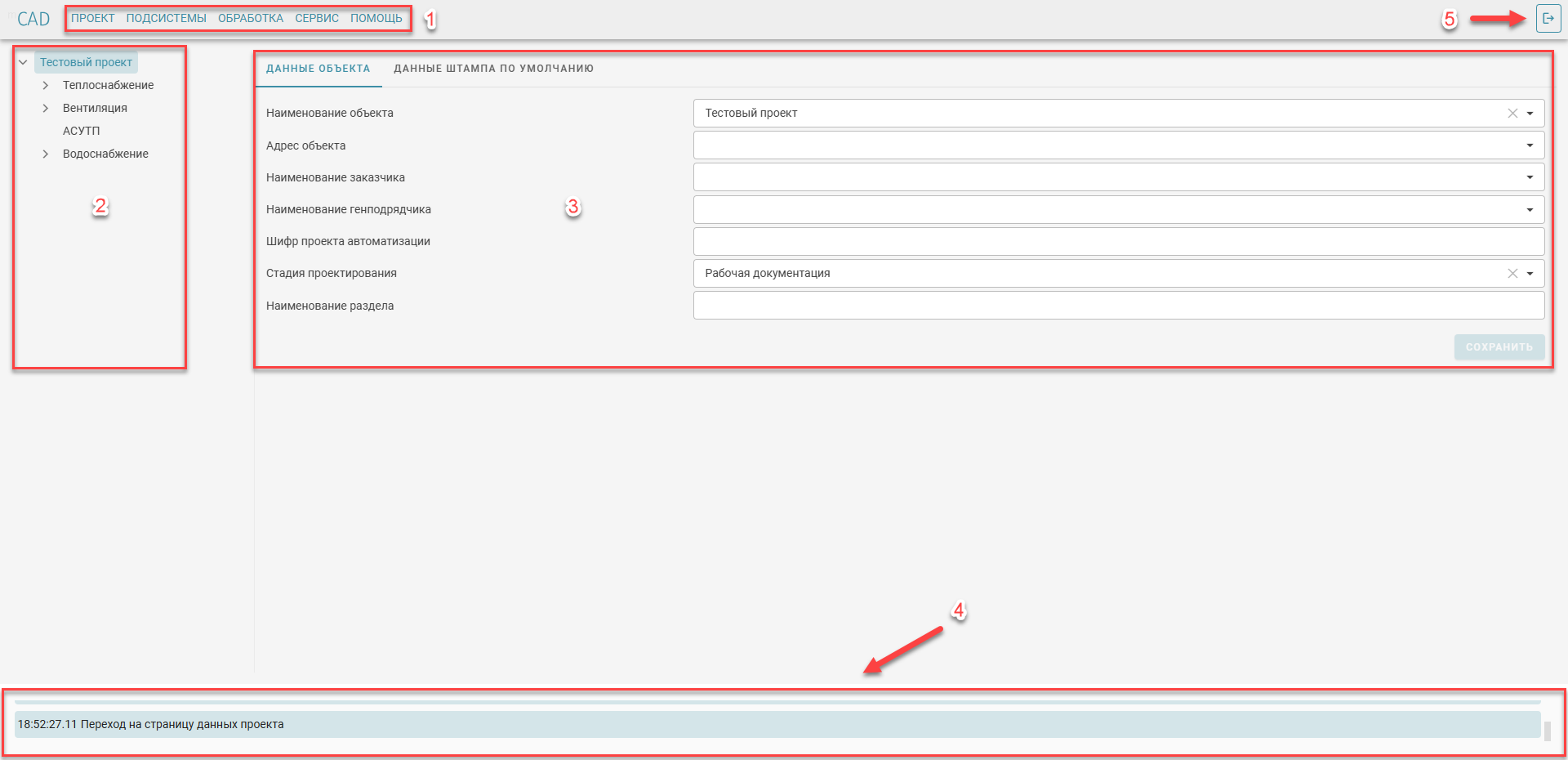Click the log panel scrollbar
Image resolution: width=1568 pixels, height=760 pixels.
click(x=1547, y=729)
